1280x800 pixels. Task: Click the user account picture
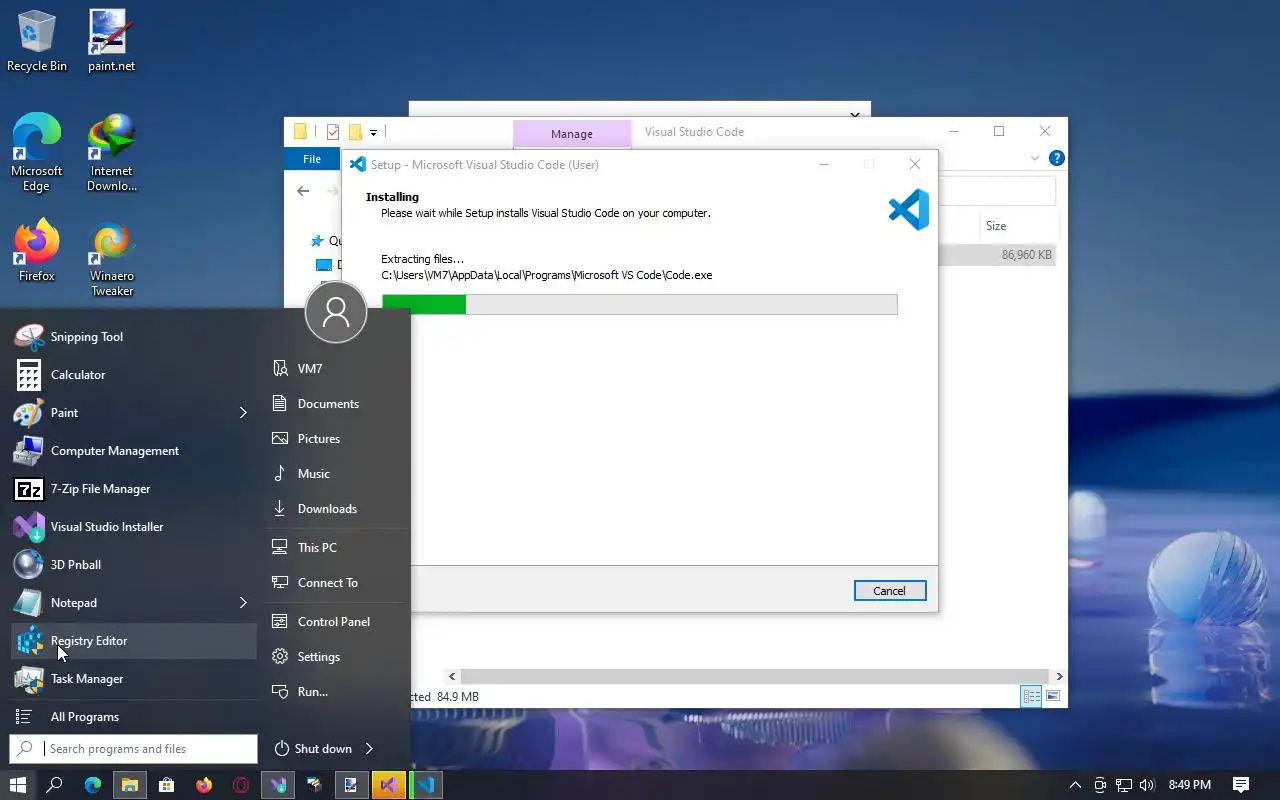tap(336, 313)
